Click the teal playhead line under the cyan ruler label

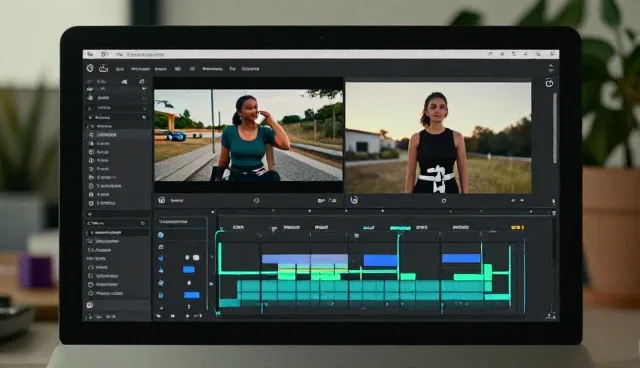pyautogui.click(x=398, y=257)
